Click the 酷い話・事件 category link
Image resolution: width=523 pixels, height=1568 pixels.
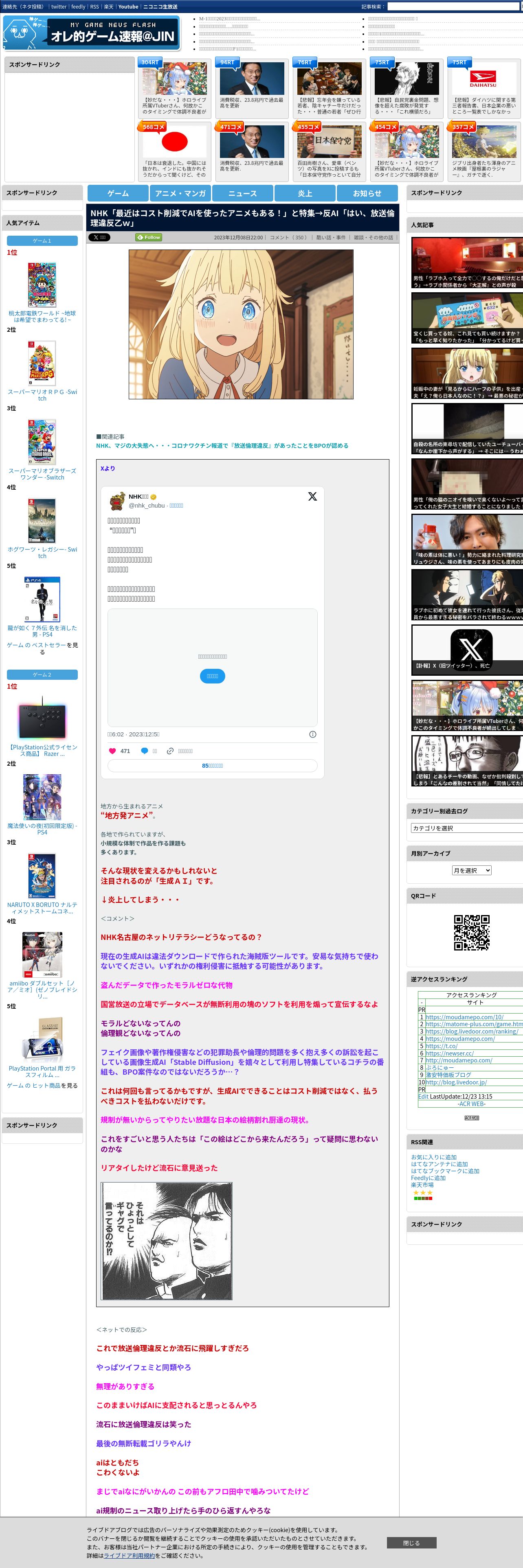tap(331, 237)
